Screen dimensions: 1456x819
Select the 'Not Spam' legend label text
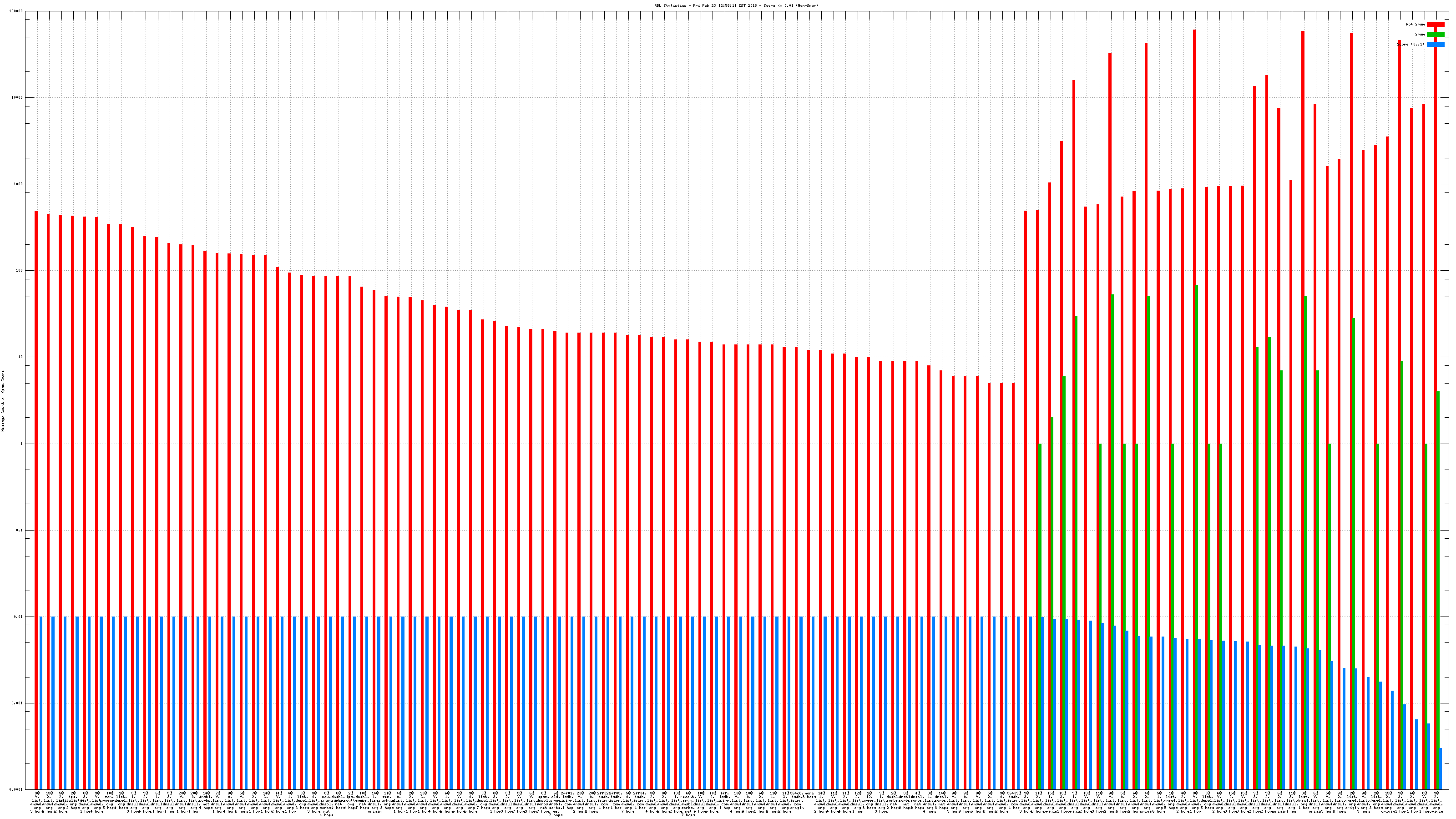click(x=1416, y=24)
